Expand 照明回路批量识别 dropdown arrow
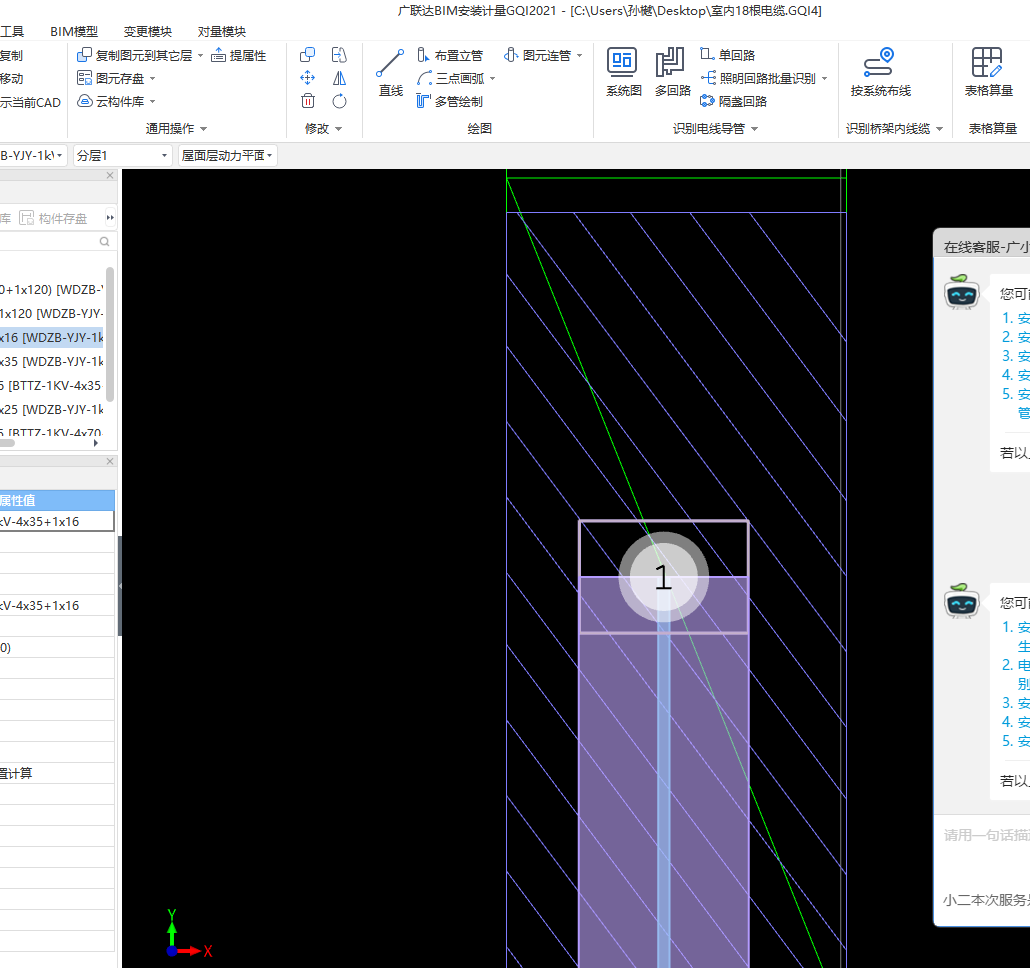The image size is (1030, 968). coord(824,79)
